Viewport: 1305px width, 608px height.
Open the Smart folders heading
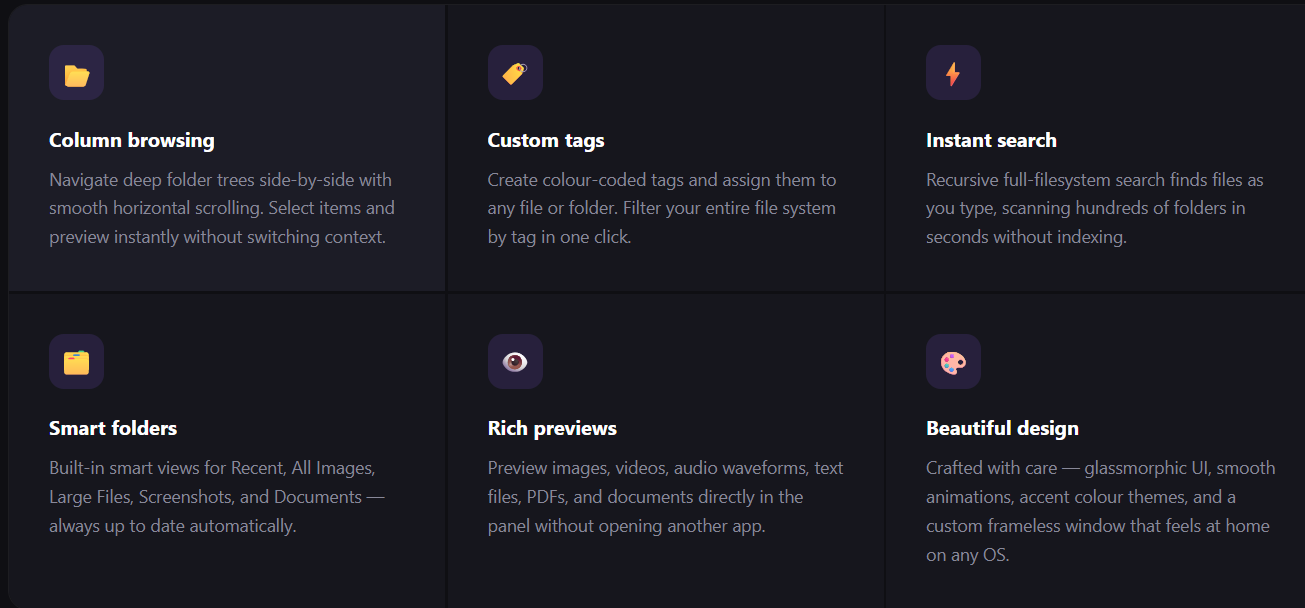click(x=113, y=428)
